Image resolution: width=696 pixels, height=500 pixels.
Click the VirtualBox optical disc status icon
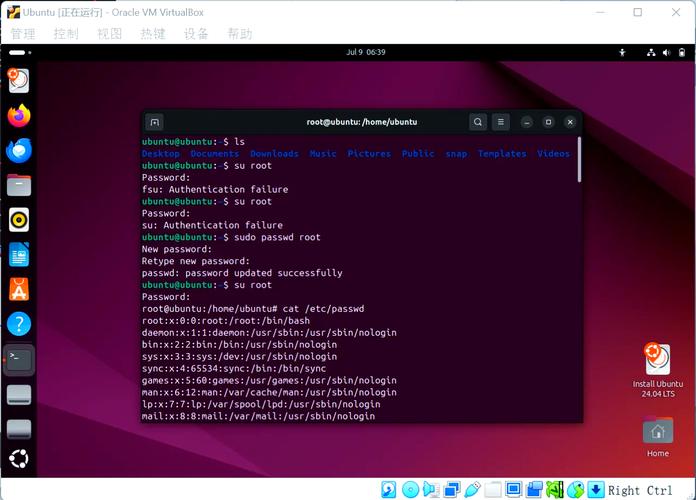410,490
